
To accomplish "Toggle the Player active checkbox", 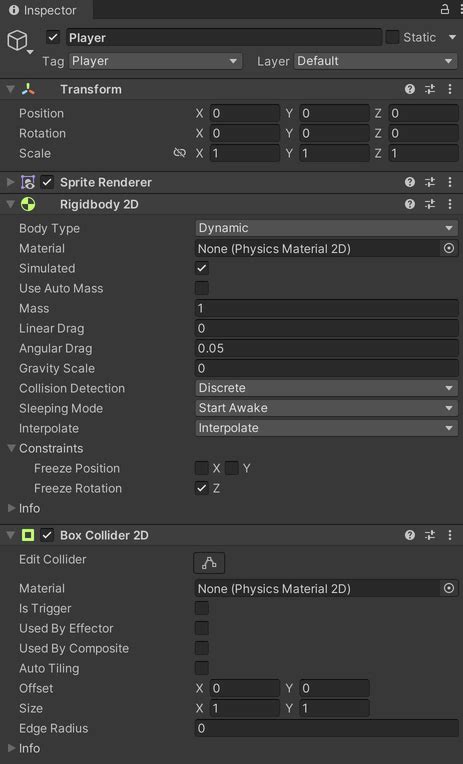I will tap(53, 37).
